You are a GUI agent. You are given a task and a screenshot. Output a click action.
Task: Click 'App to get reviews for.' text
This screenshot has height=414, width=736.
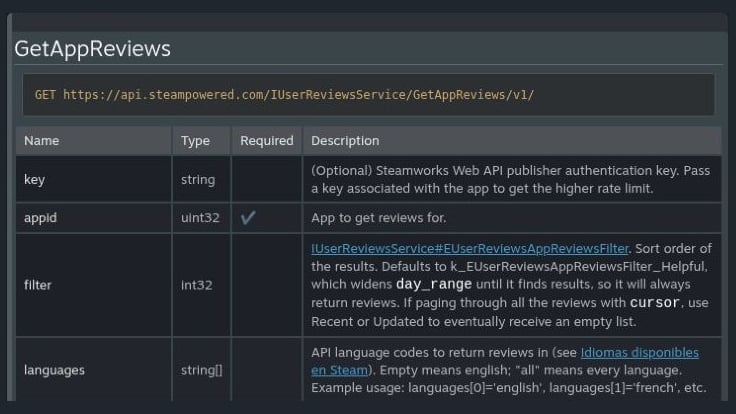coord(378,218)
